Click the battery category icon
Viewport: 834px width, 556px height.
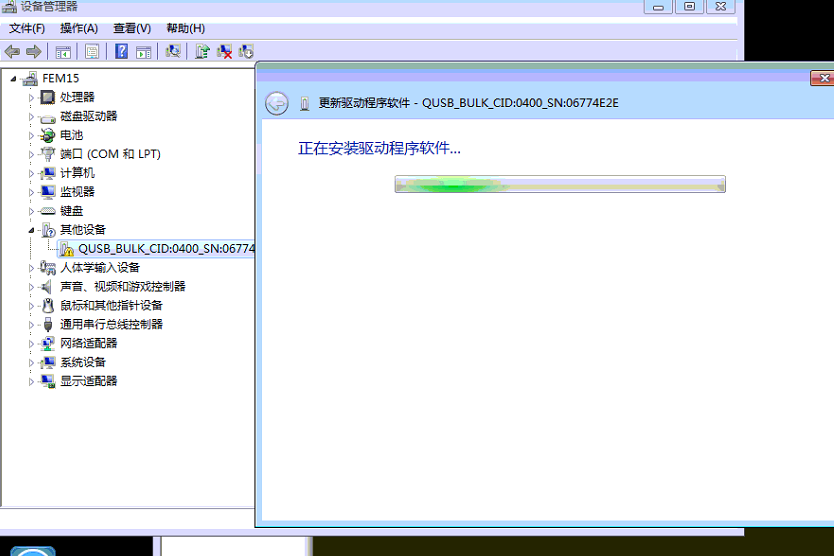click(48, 136)
